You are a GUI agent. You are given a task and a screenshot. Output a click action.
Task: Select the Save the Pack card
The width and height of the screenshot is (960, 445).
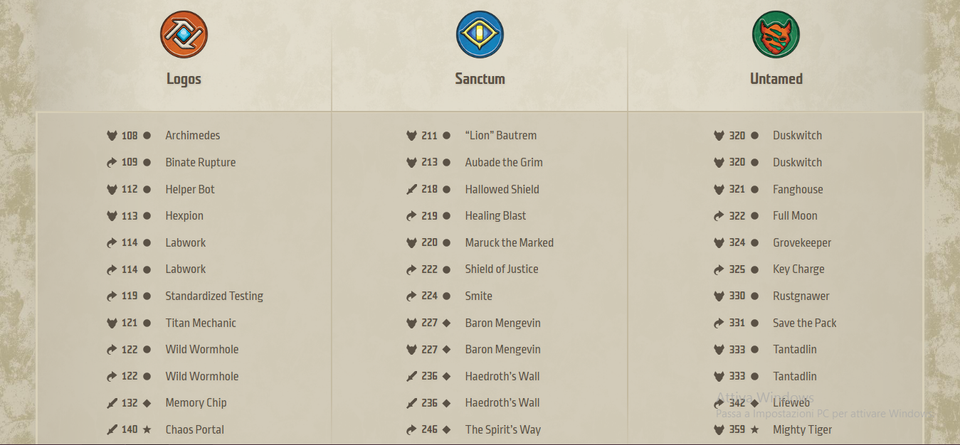point(804,323)
